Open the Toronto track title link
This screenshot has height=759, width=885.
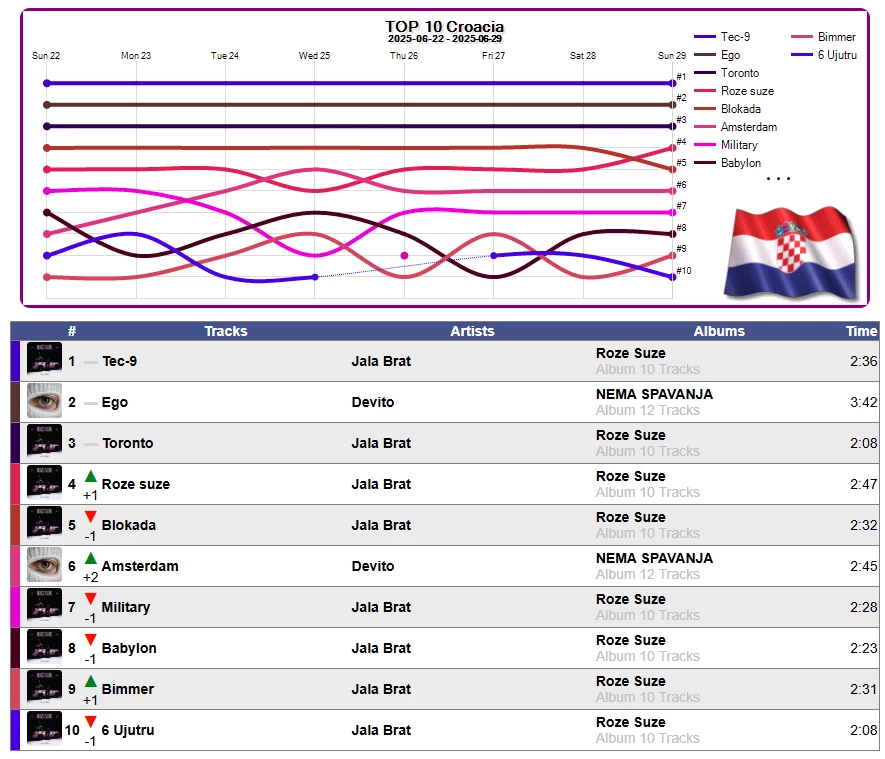(x=128, y=443)
